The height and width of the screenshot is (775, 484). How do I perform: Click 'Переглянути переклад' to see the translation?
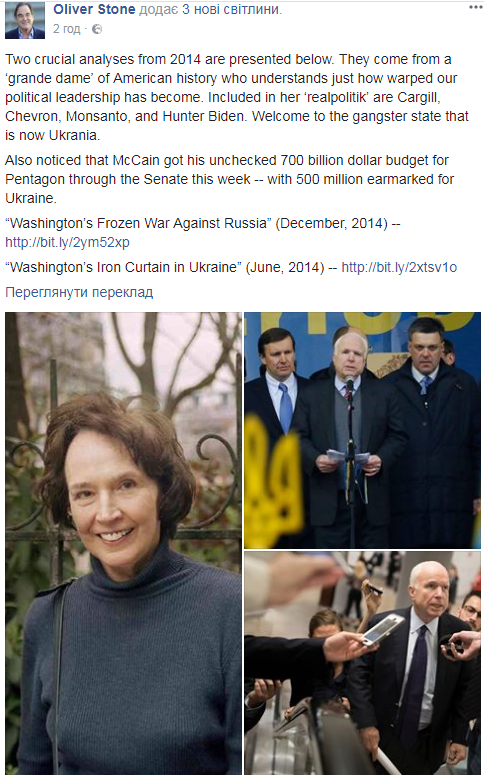click(79, 292)
